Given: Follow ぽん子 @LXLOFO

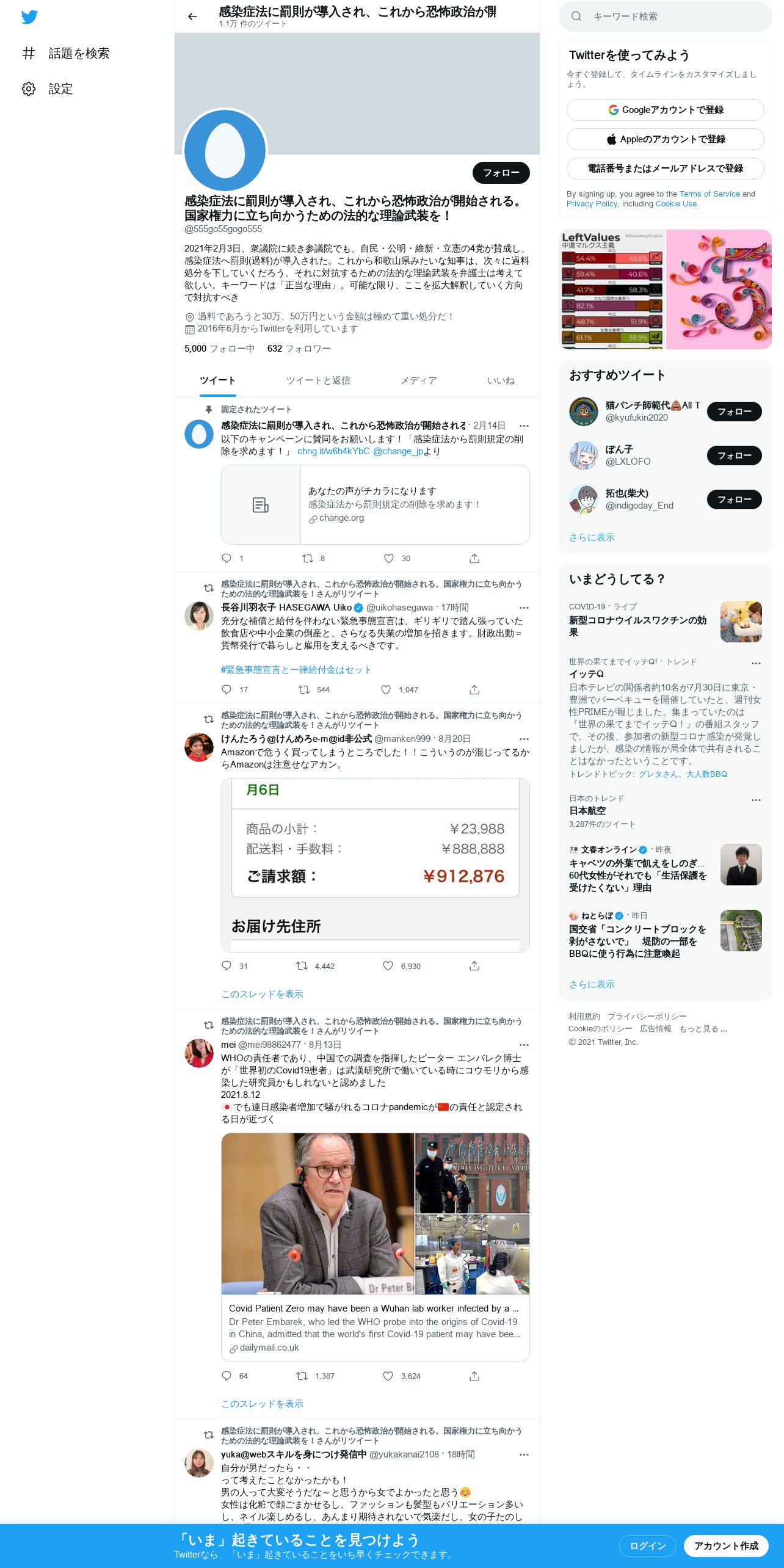Looking at the screenshot, I should coord(734,456).
